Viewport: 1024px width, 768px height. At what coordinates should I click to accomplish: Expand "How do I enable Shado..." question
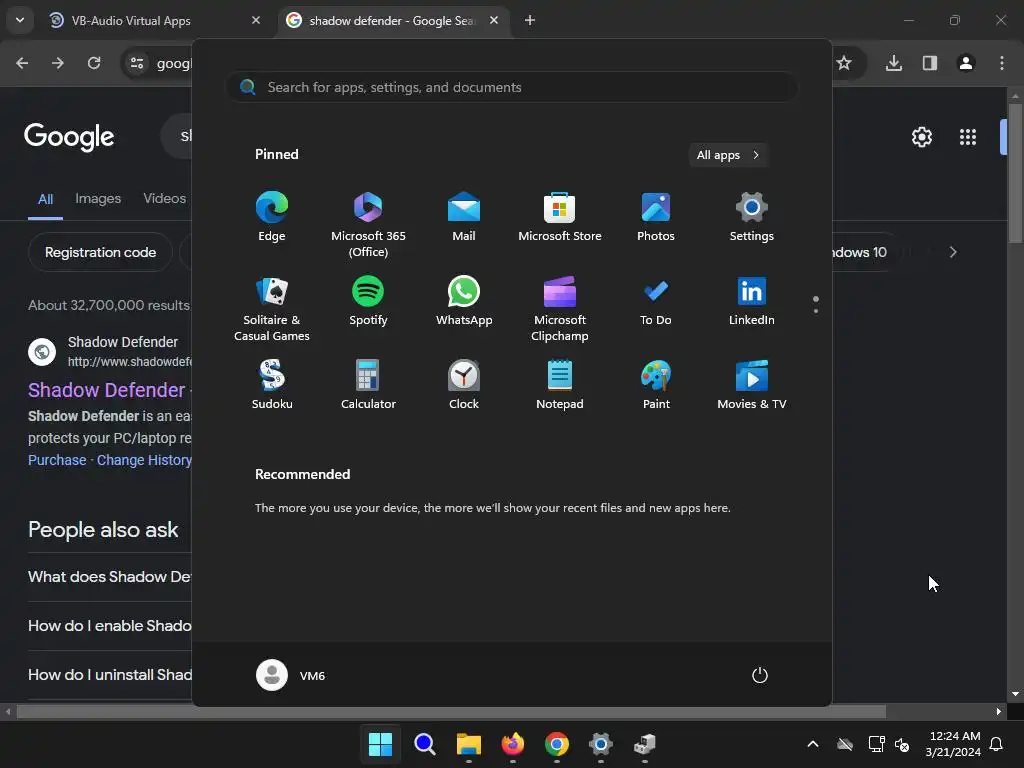(x=110, y=626)
